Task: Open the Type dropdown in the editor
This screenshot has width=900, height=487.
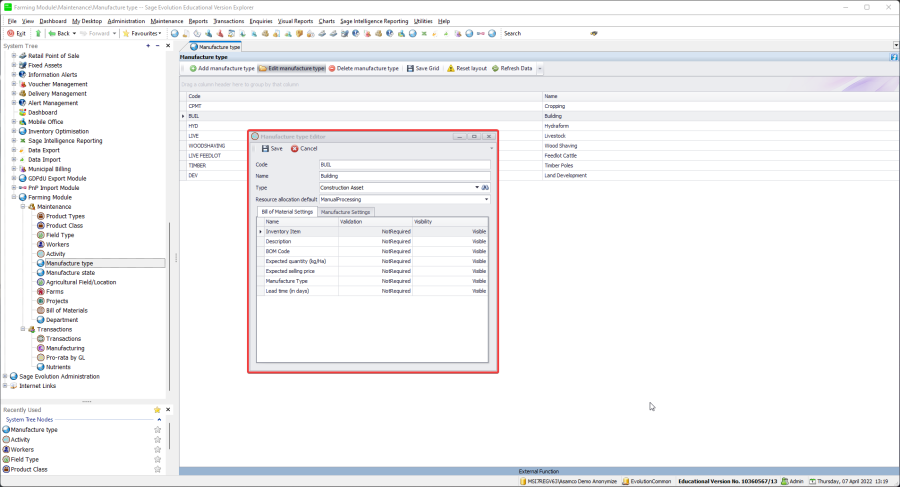Action: 476,187
